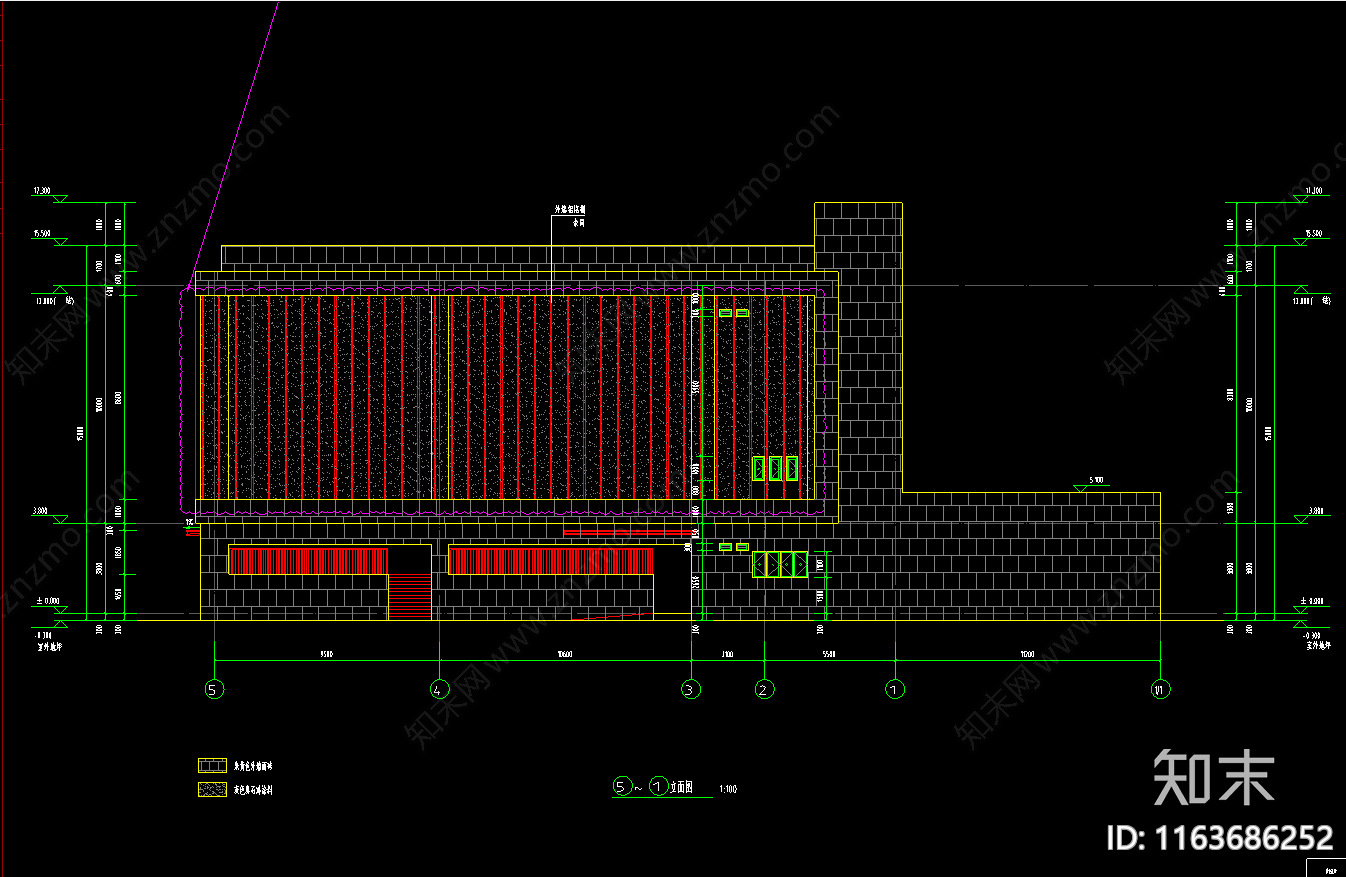Select the 10600 dimension text

click(x=565, y=655)
